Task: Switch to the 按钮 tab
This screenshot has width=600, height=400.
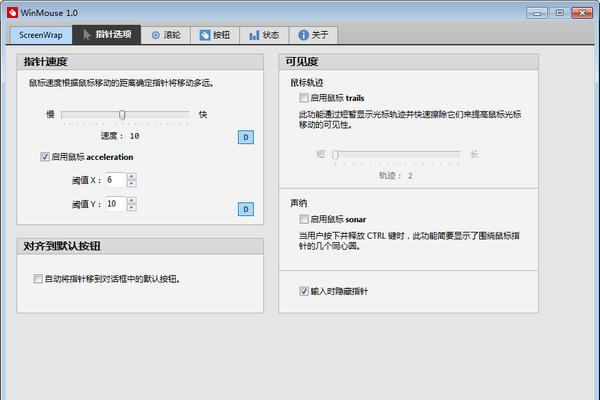Action: click(x=215, y=35)
